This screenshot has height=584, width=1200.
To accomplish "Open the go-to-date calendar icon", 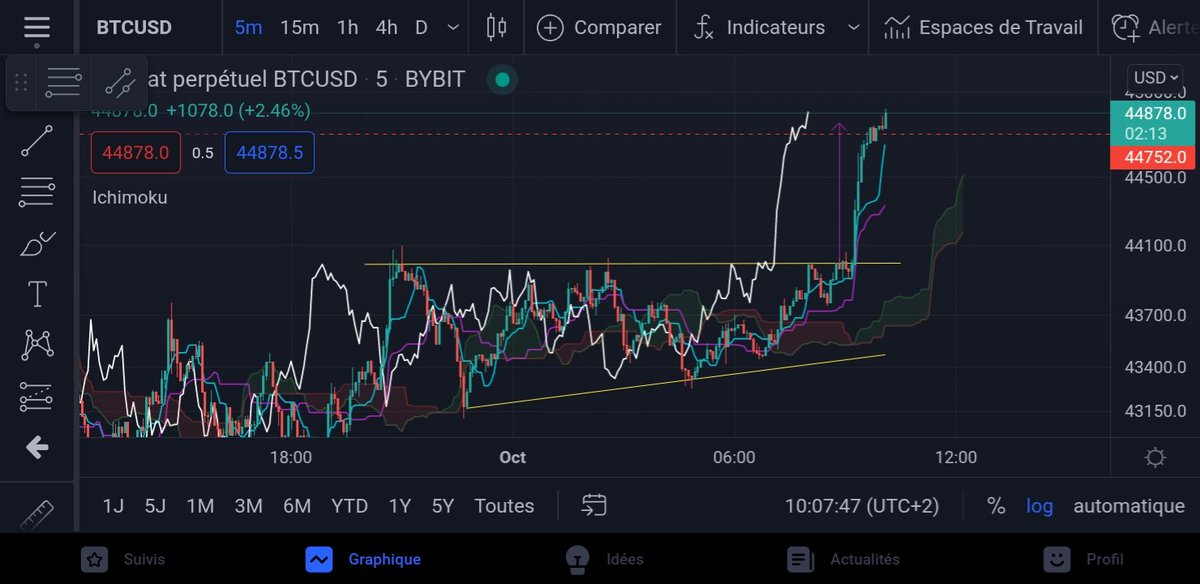I will pyautogui.click(x=594, y=505).
